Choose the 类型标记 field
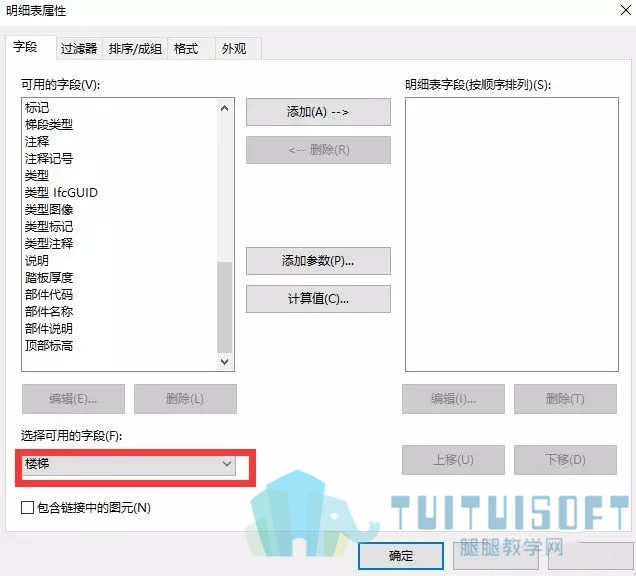This screenshot has height=576, width=636. 49,227
